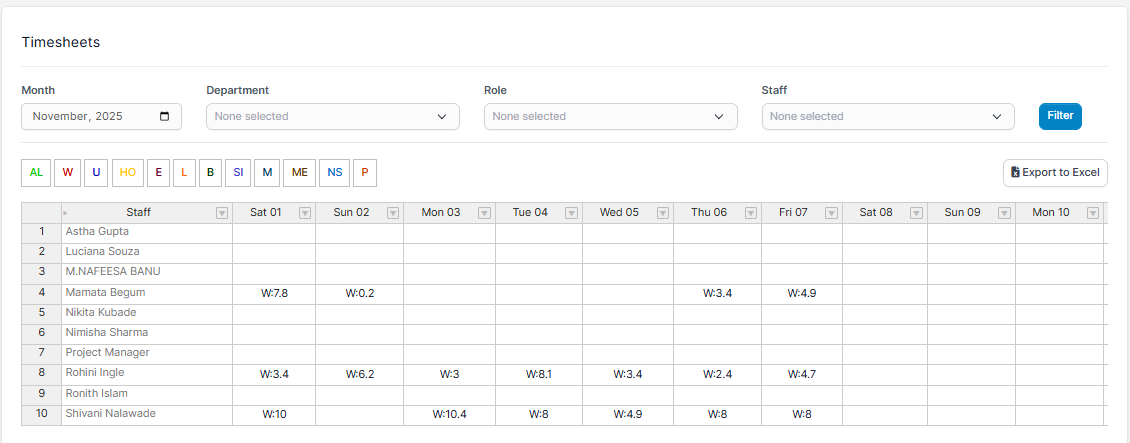
Task: Click the orange P legend swatch
Action: point(364,172)
